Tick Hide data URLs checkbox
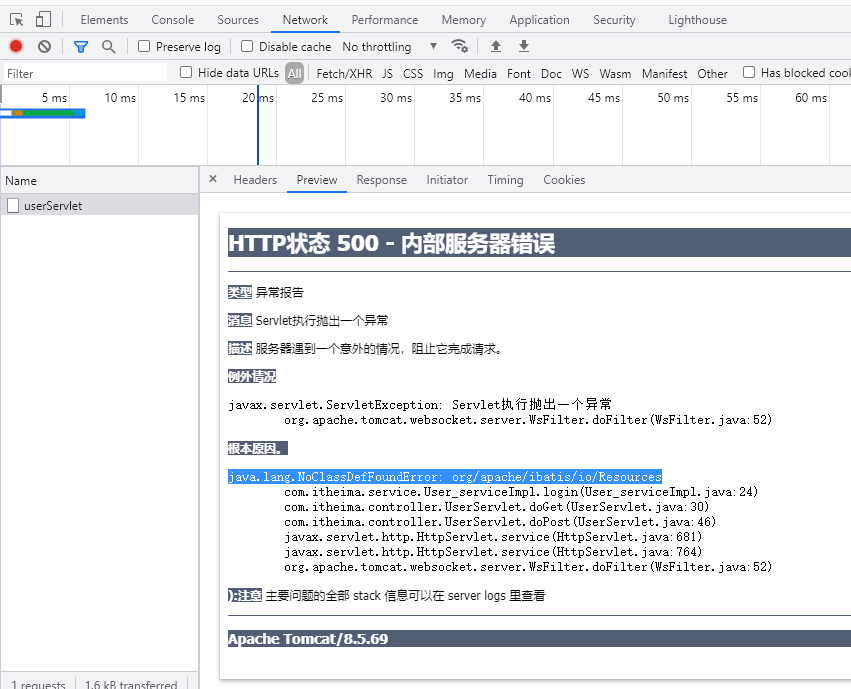The width and height of the screenshot is (851, 689). click(186, 72)
